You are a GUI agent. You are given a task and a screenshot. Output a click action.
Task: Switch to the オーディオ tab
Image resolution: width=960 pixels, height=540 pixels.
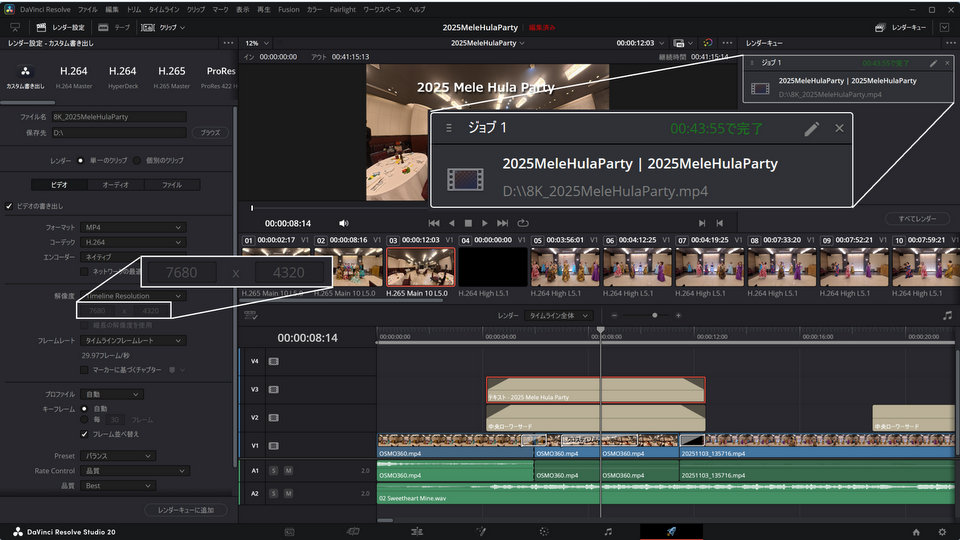(116, 185)
